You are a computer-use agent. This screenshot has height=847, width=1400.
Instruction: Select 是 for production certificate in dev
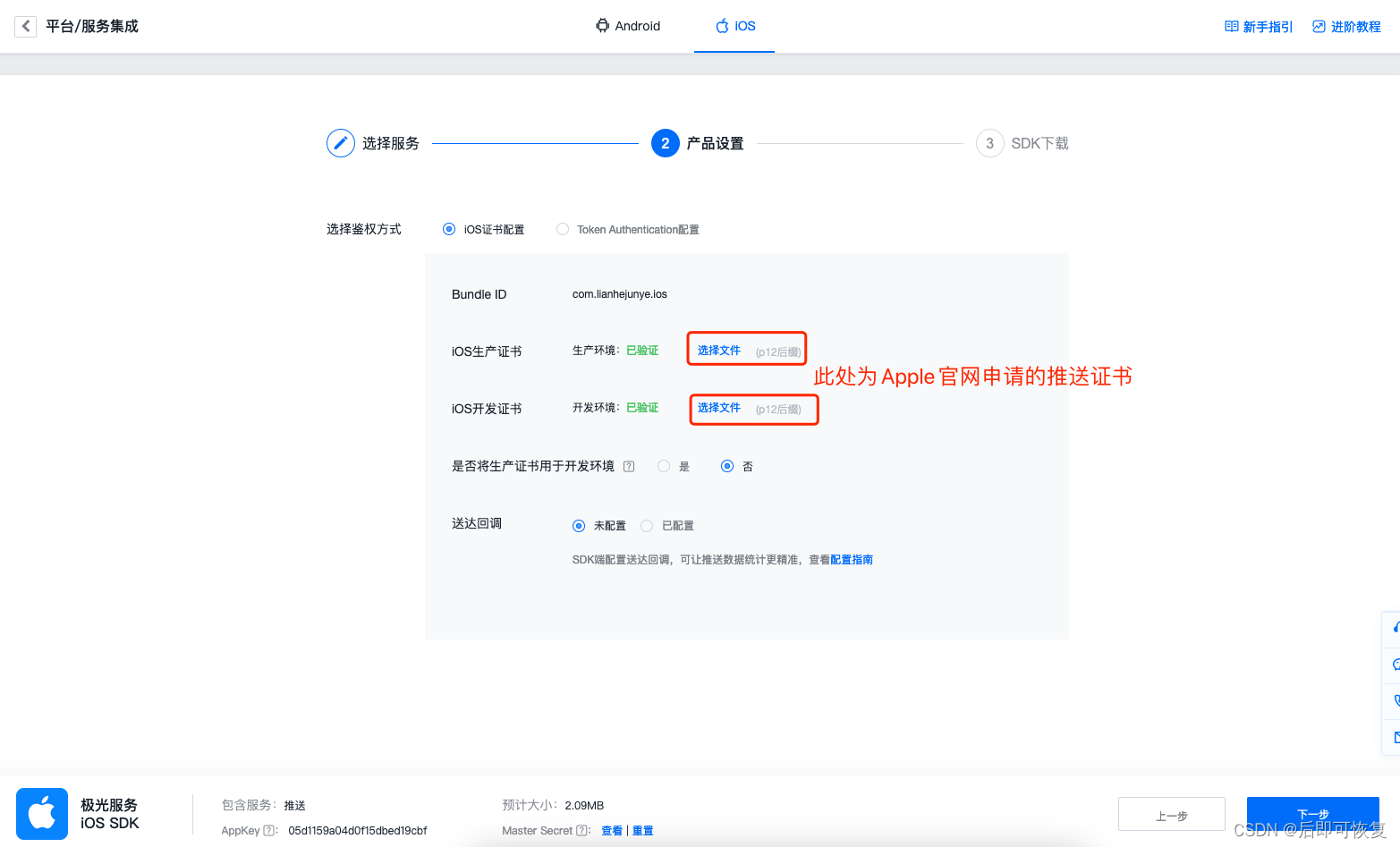click(664, 466)
